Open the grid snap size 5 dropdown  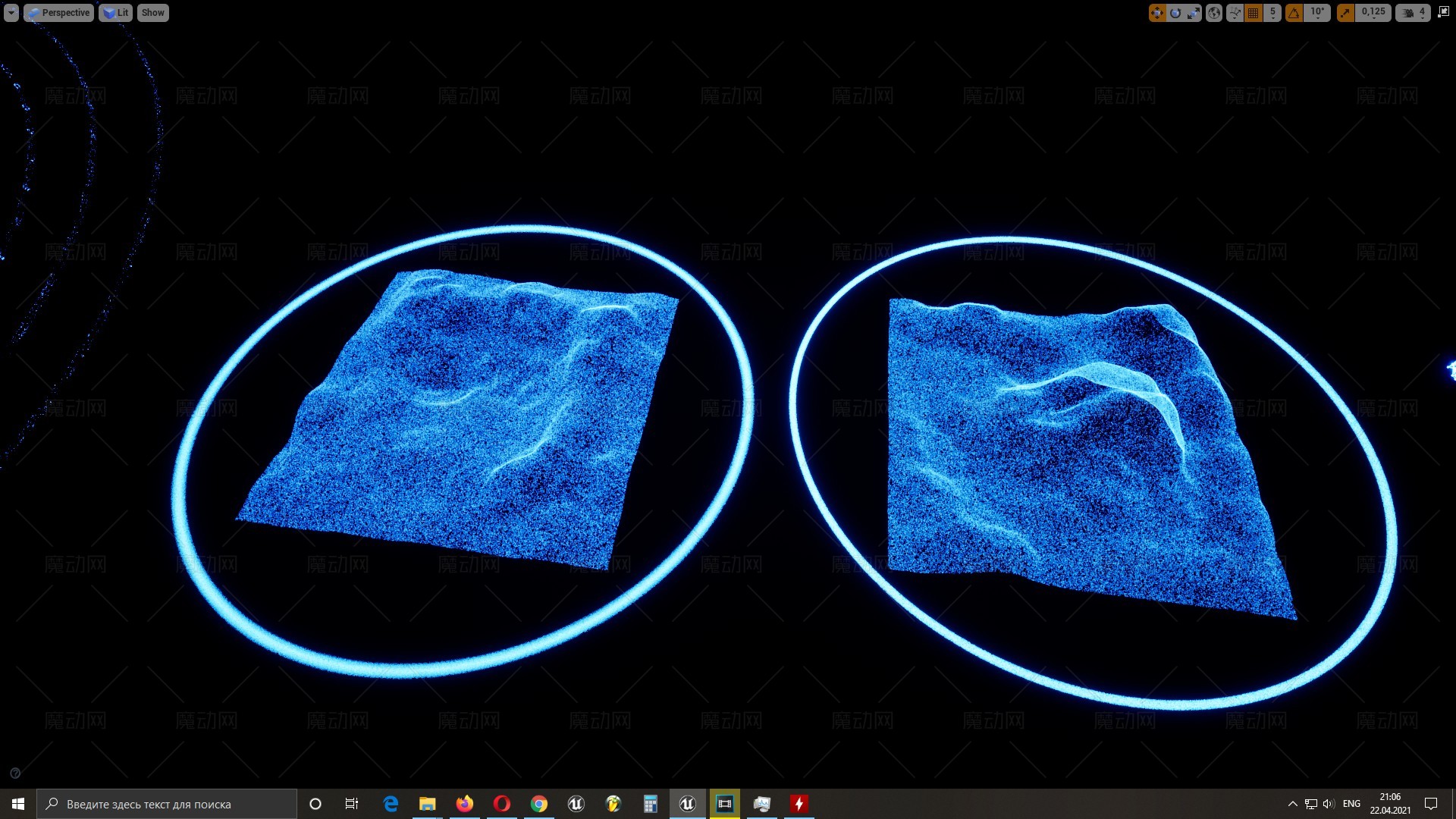(1272, 13)
